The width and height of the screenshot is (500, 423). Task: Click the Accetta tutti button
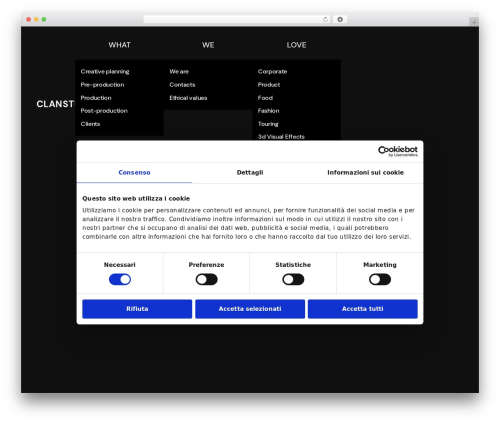[x=363, y=309]
